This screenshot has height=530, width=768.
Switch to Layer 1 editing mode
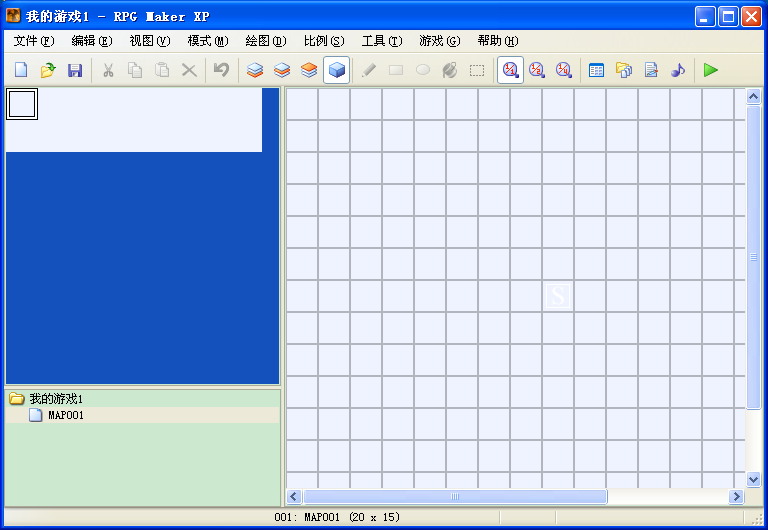[x=255, y=70]
